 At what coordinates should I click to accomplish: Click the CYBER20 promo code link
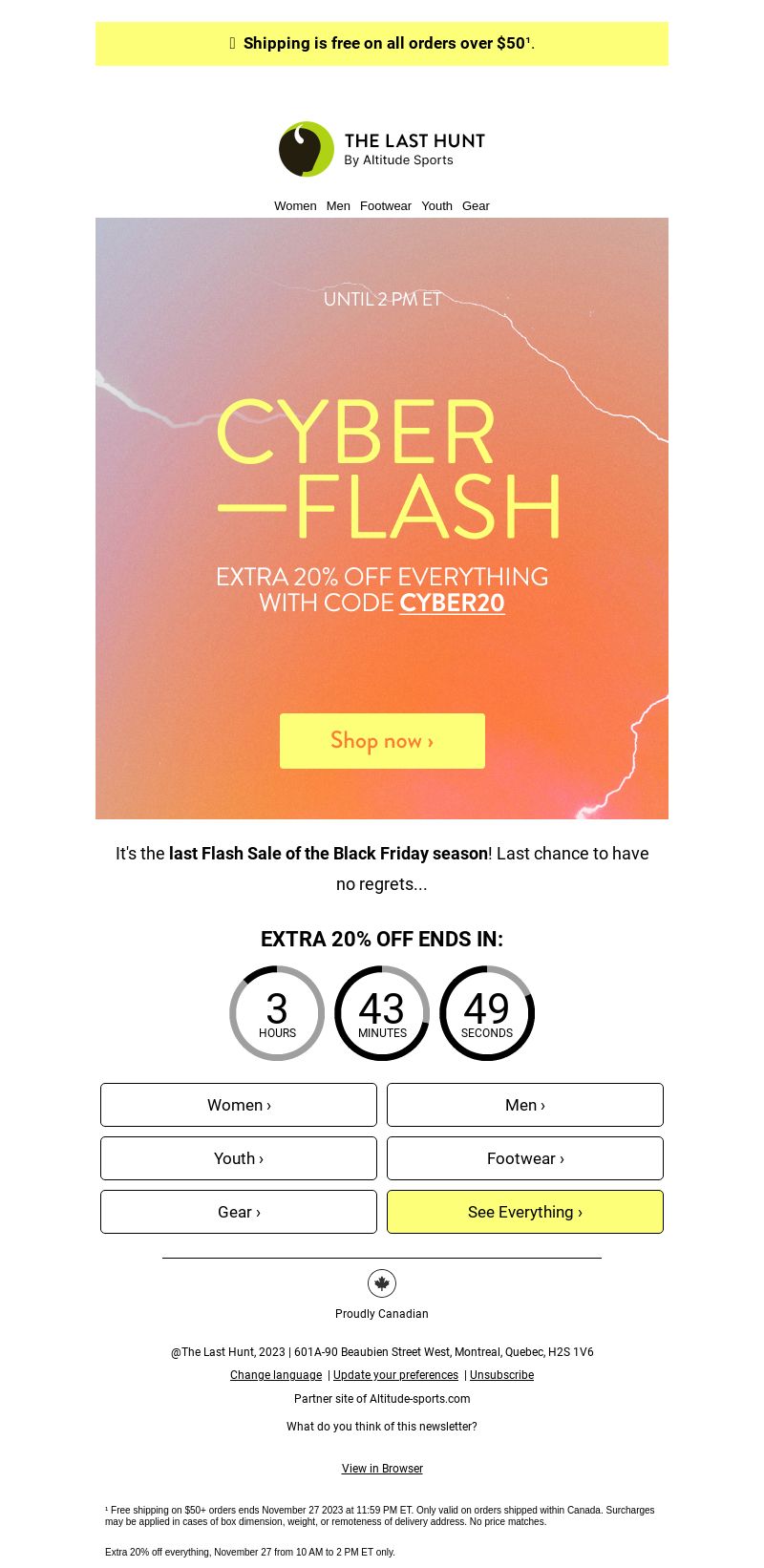pyautogui.click(x=452, y=603)
